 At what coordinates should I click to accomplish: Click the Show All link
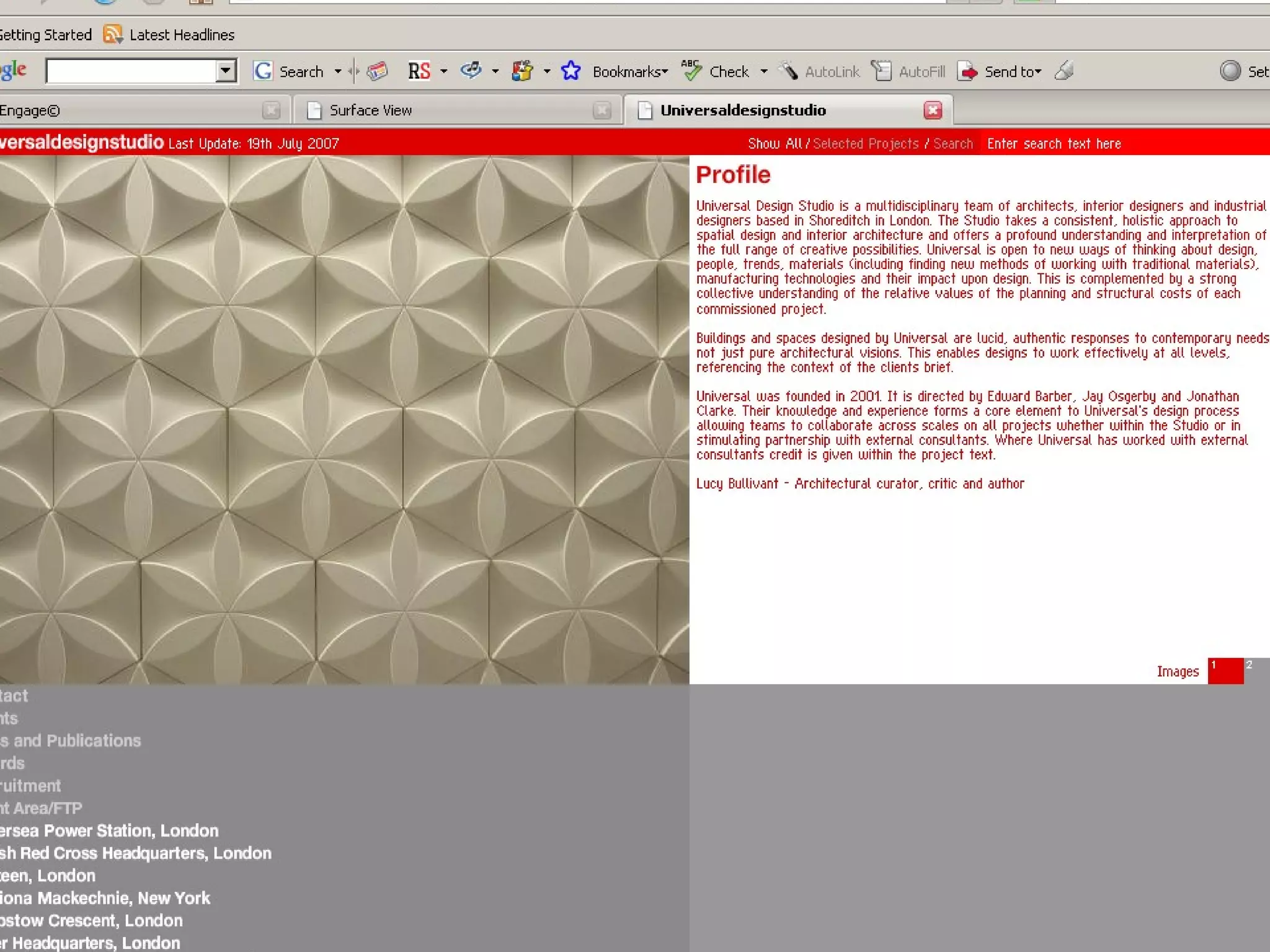coord(775,144)
